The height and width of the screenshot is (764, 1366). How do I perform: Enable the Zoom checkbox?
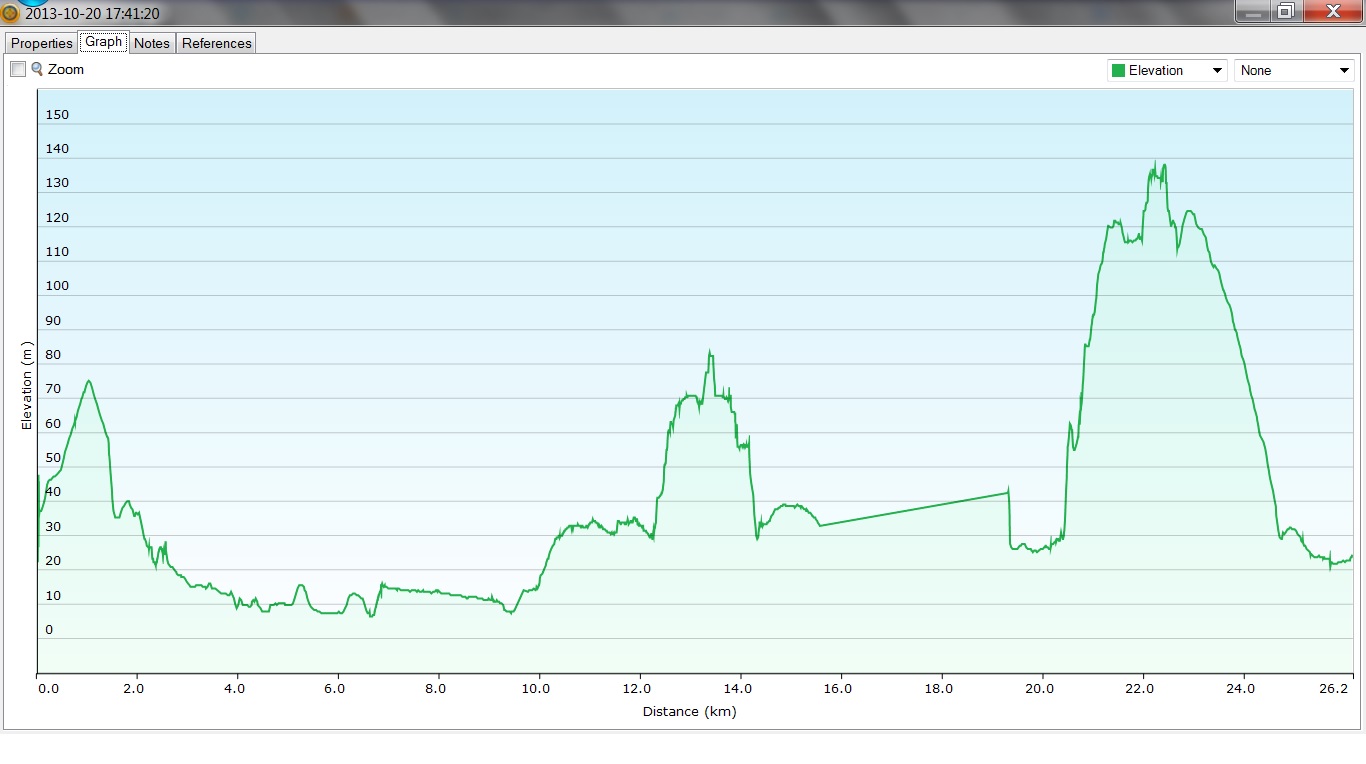[18, 69]
